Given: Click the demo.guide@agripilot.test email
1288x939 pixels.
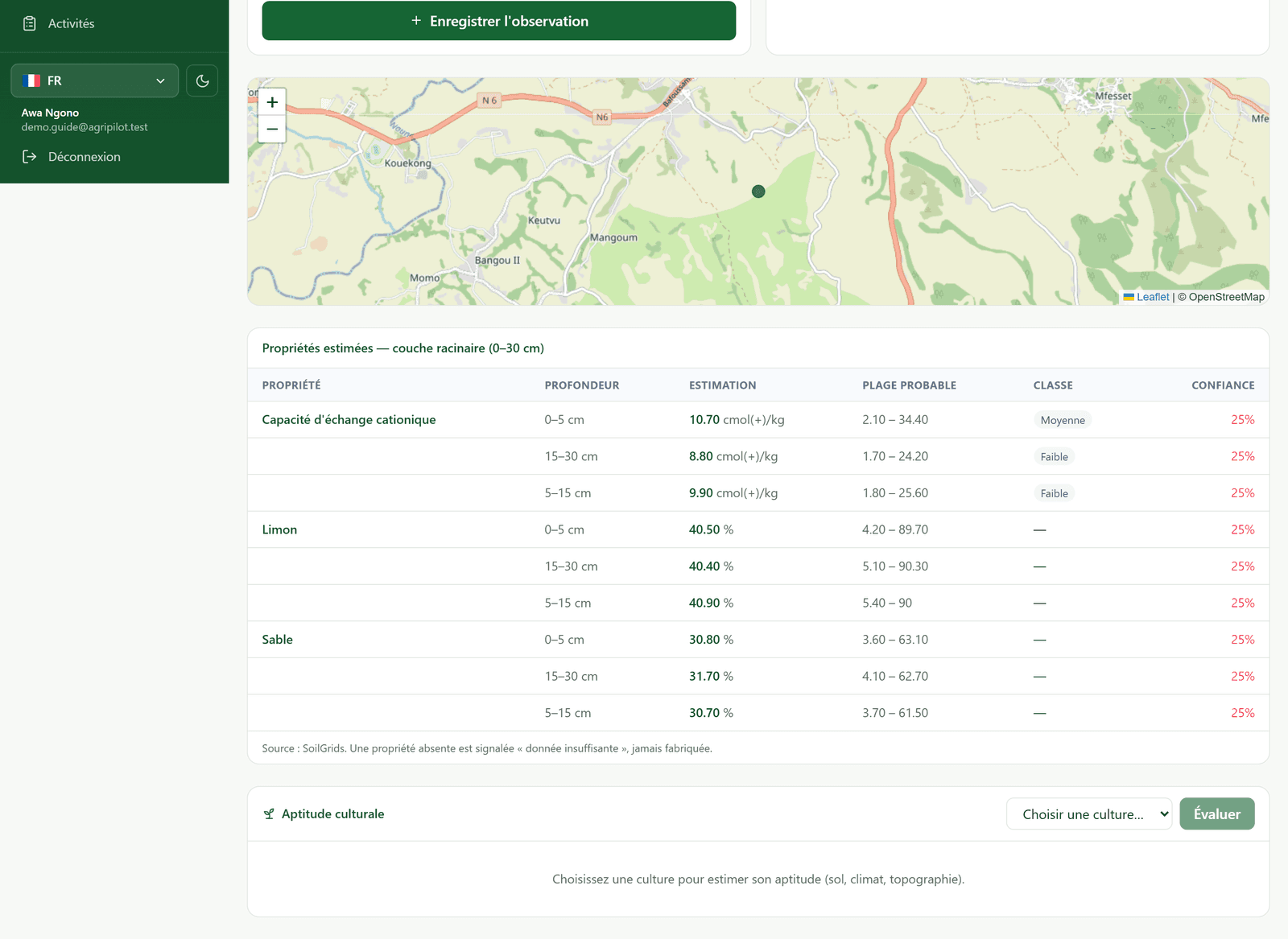Looking at the screenshot, I should coord(85,127).
